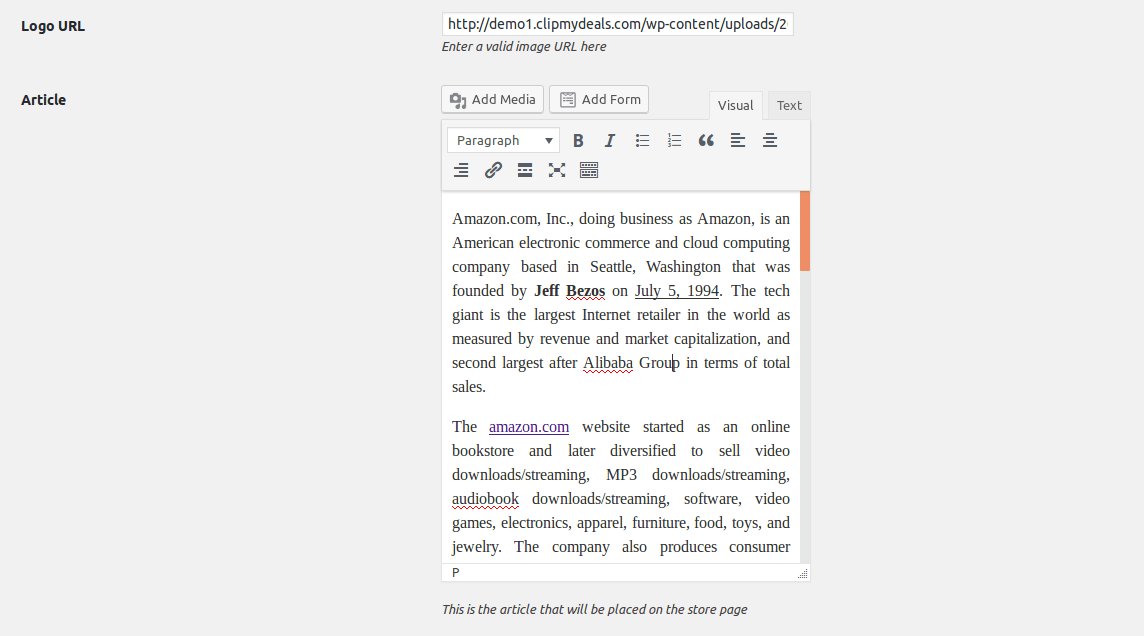Switch to the Text editor tab
Viewport: 1144px width, 636px height.
click(789, 106)
